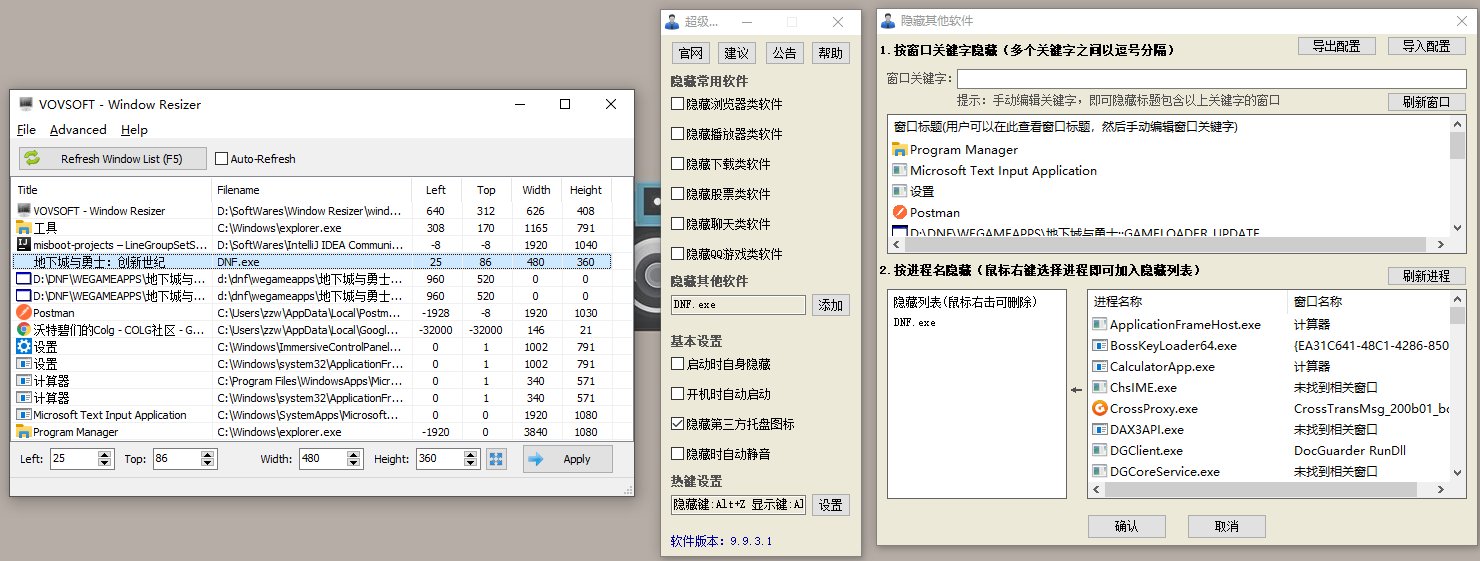Click the left arrow to add process to 隐藏列表
This screenshot has height=561, width=1480.
coord(1076,391)
